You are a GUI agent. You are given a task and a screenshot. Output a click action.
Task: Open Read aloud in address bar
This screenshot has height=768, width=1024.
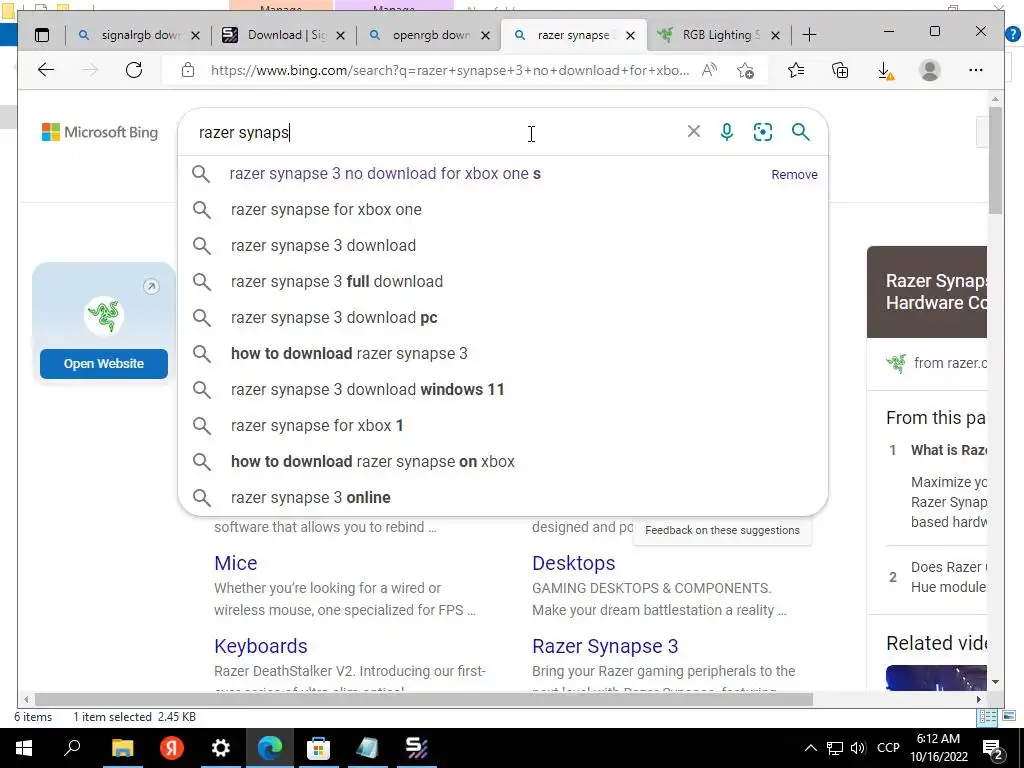tap(709, 70)
